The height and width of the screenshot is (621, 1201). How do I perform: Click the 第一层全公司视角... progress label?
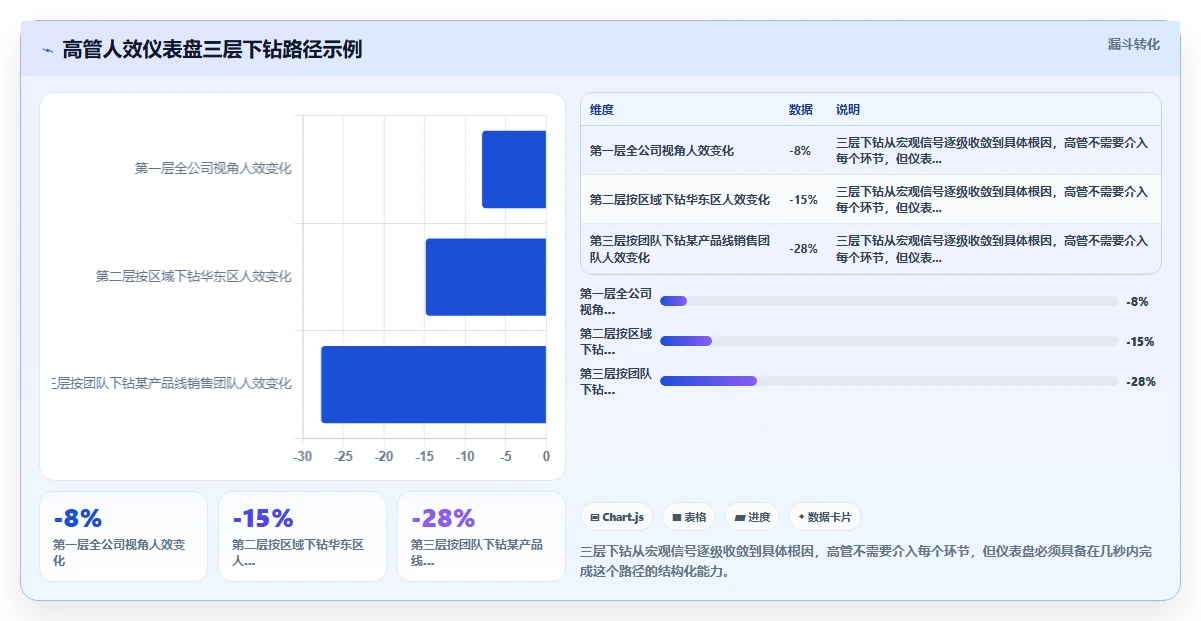616,301
